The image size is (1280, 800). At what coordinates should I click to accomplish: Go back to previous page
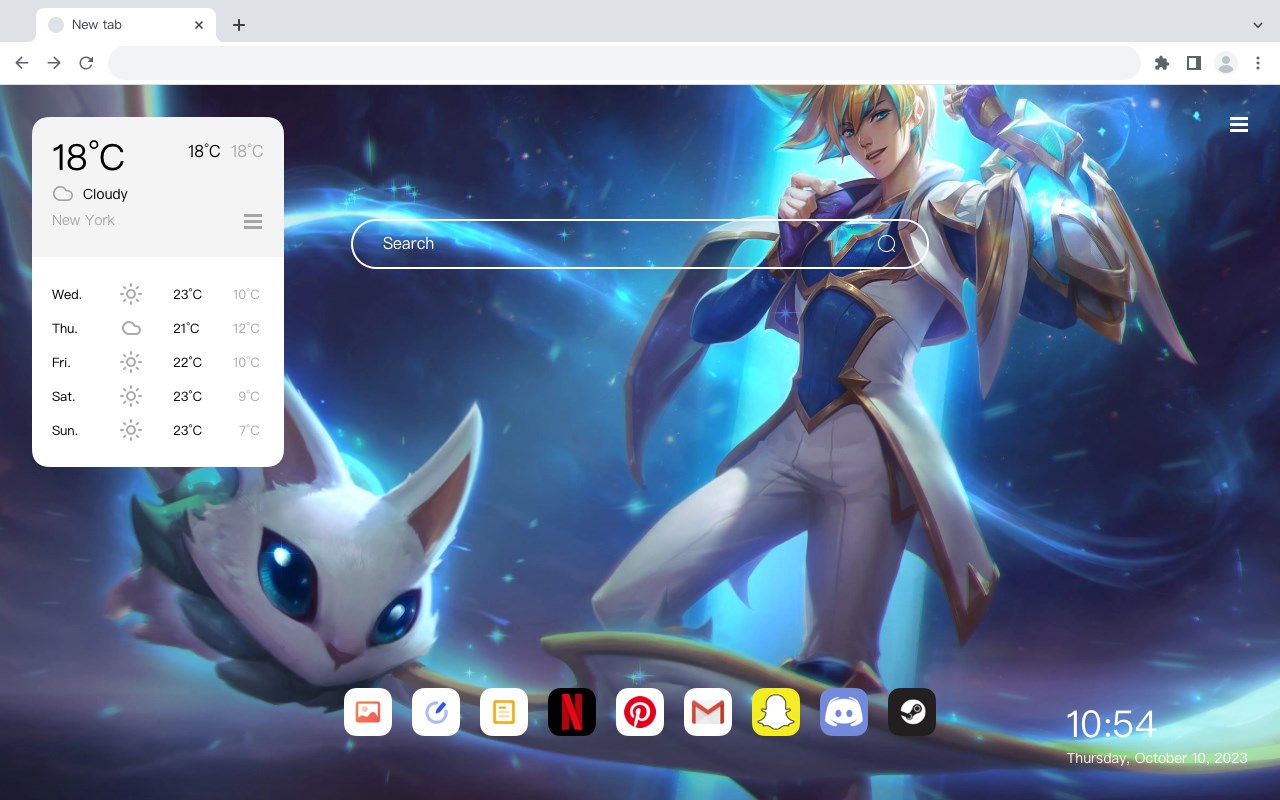pos(22,63)
